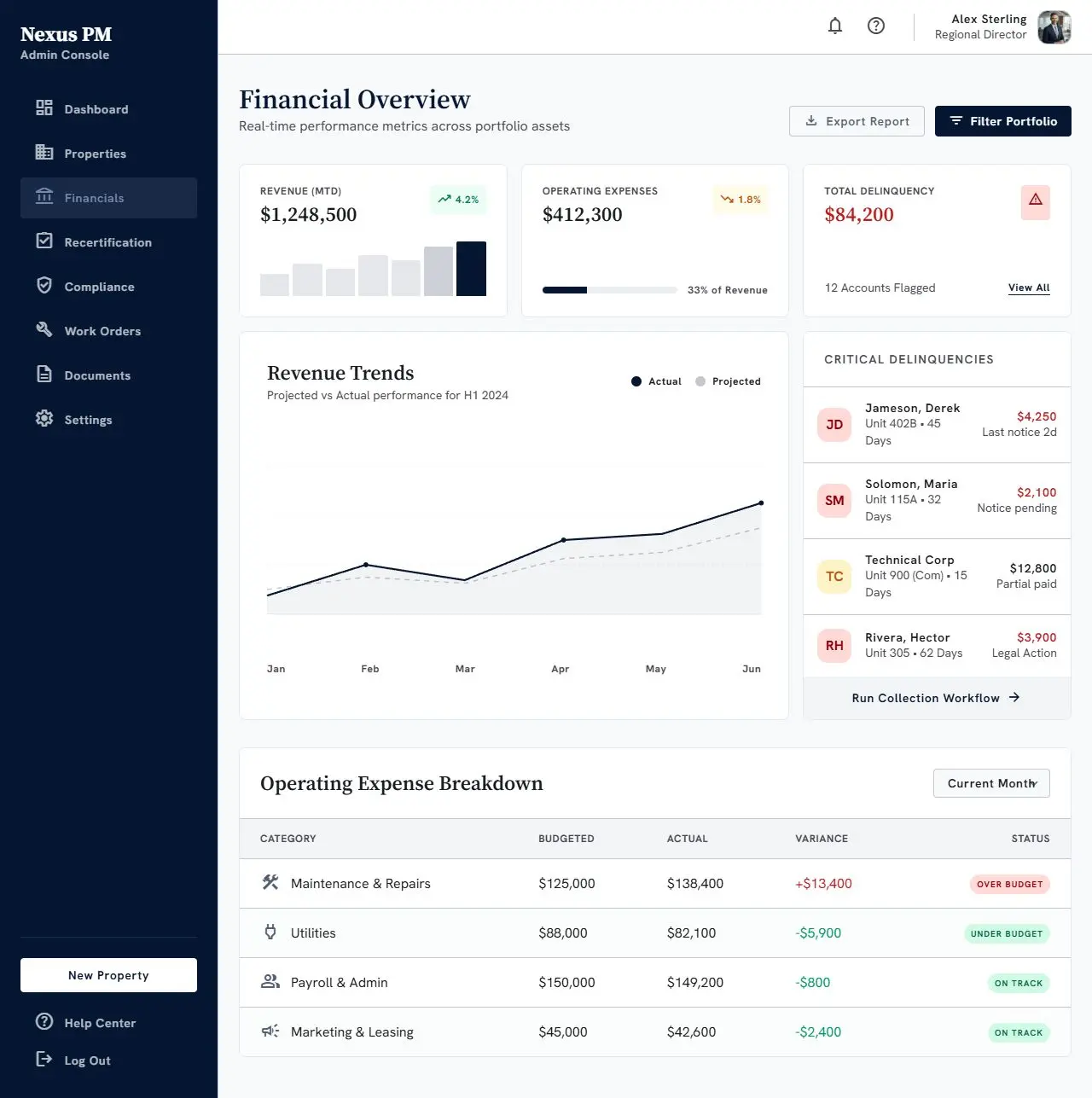The height and width of the screenshot is (1098, 1092).
Task: Go to Dashboard menu item
Action: pyautogui.click(x=108, y=109)
